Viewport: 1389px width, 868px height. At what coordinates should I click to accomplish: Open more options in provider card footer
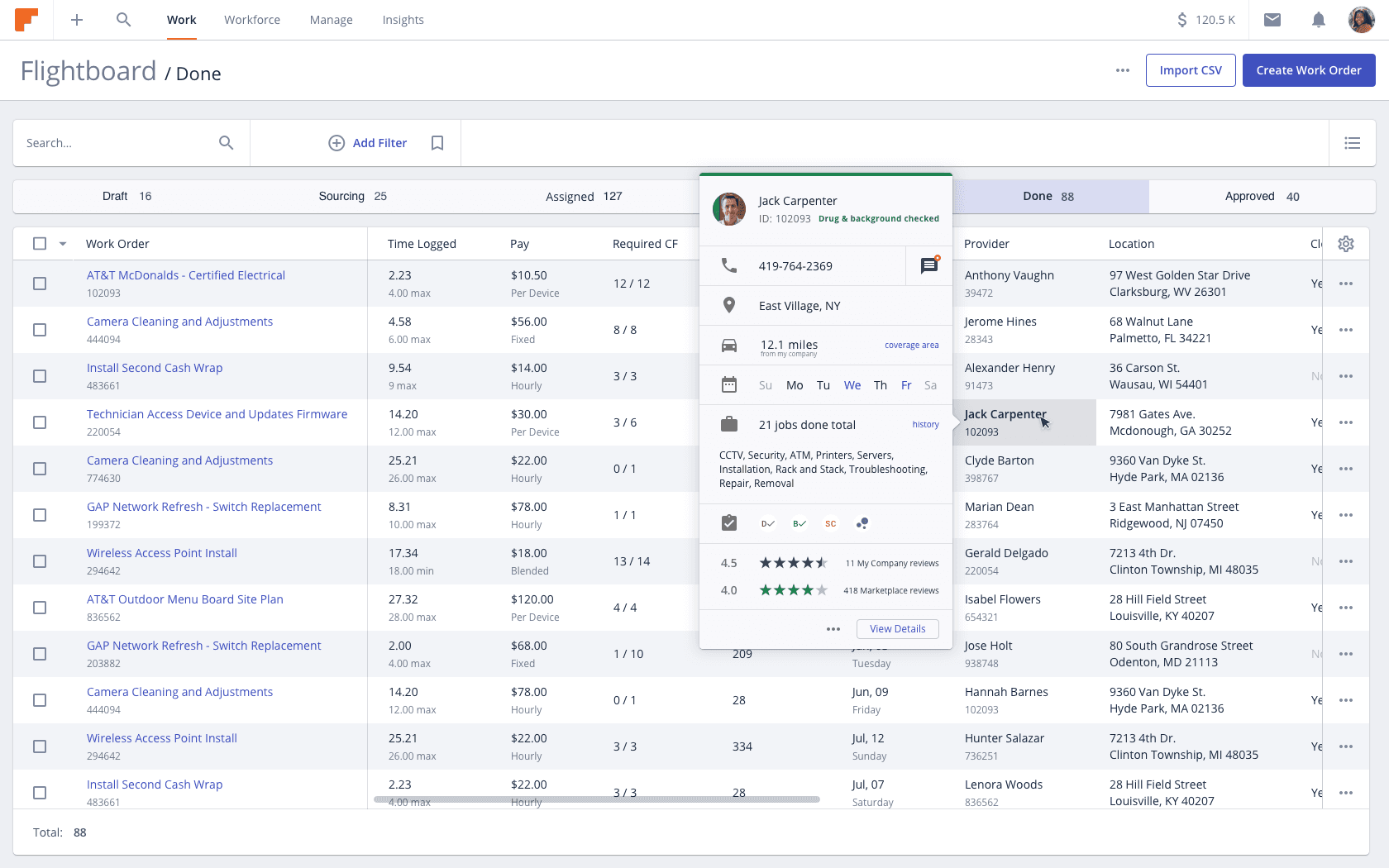pos(833,629)
